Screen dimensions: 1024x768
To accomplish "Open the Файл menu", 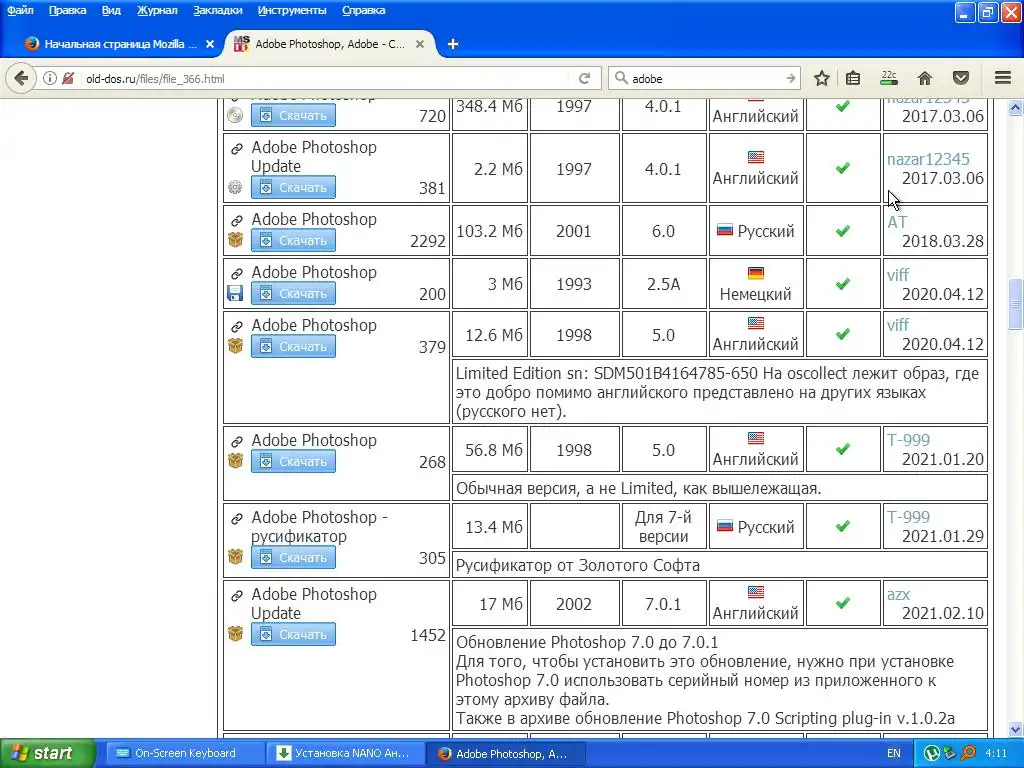I will tap(20, 10).
